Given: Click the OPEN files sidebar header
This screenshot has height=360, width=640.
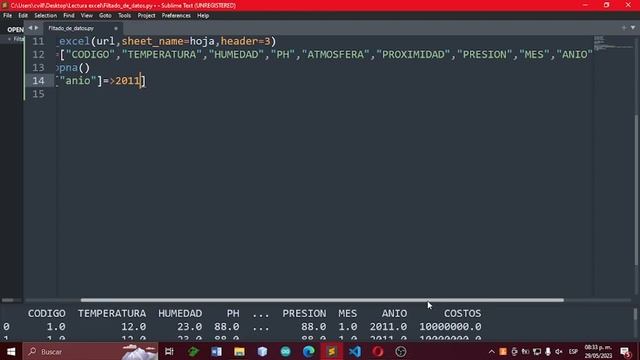Looking at the screenshot, I should [x=15, y=29].
